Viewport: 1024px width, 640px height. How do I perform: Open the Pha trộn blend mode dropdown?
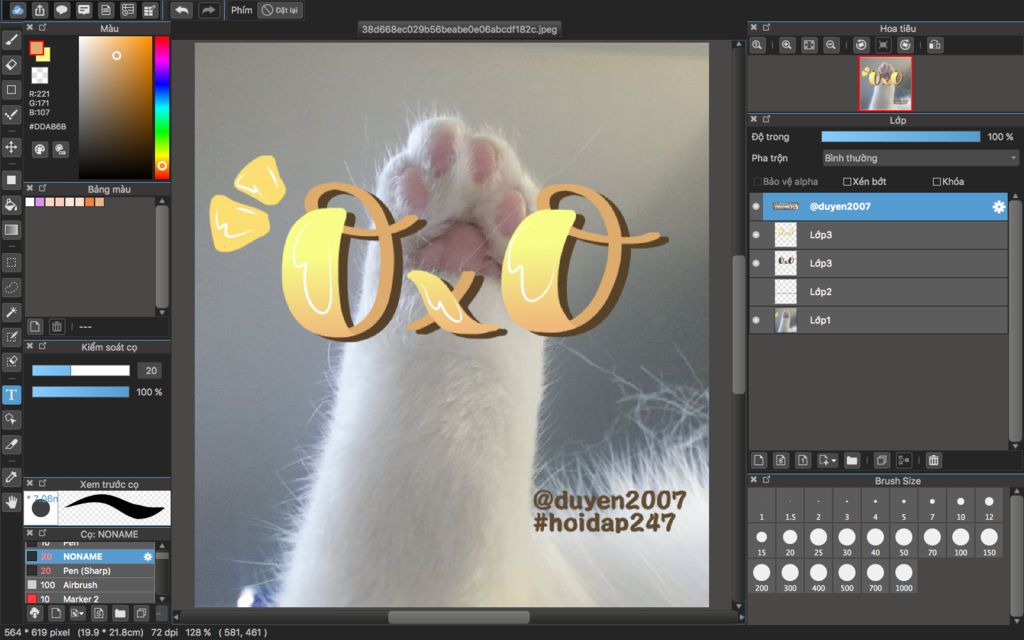click(920, 158)
